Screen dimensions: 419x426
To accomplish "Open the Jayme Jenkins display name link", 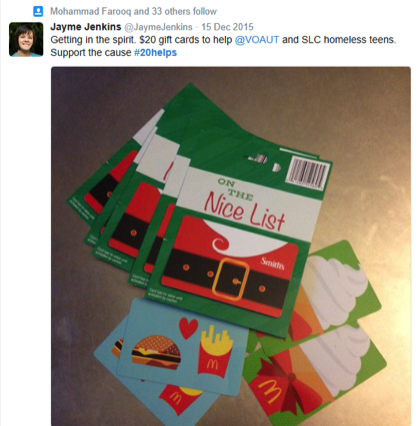I will click(86, 27).
